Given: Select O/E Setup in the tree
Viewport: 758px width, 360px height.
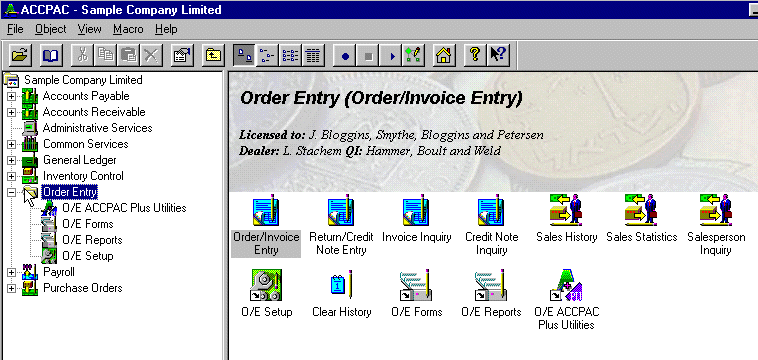Looking at the screenshot, I should (x=88, y=256).
